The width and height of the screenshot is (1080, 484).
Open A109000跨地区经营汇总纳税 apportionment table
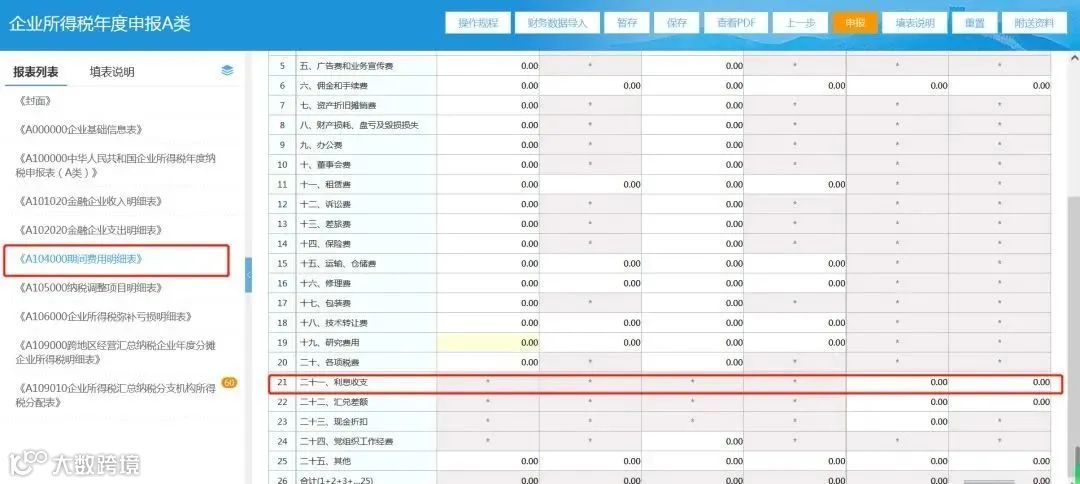(116, 352)
